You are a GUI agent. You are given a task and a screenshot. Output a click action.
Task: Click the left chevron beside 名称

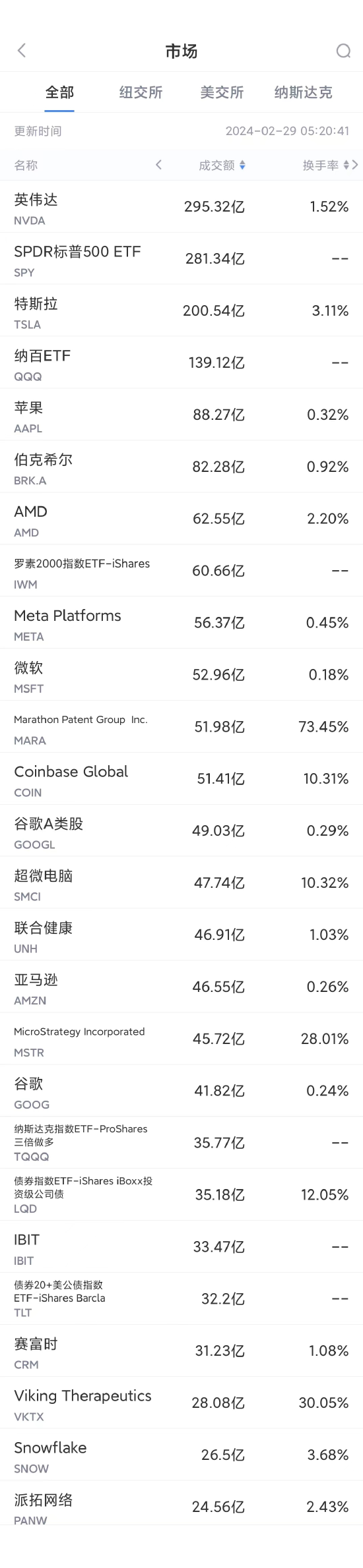tap(158, 165)
